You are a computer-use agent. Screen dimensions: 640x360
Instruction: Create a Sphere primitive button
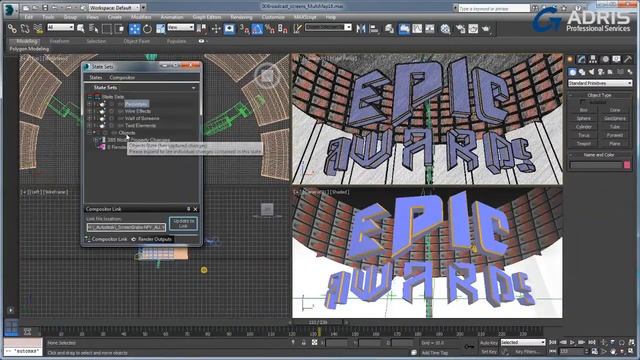pyautogui.click(x=584, y=118)
